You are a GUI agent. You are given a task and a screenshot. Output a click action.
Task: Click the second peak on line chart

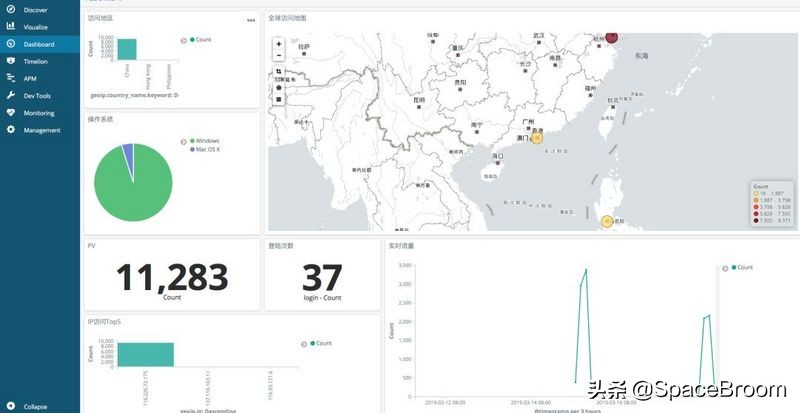point(709,315)
